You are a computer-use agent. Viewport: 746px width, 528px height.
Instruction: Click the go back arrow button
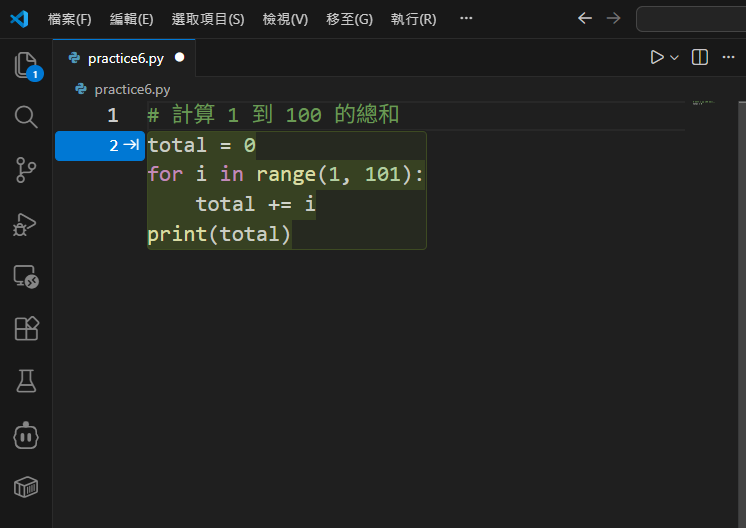(x=585, y=19)
